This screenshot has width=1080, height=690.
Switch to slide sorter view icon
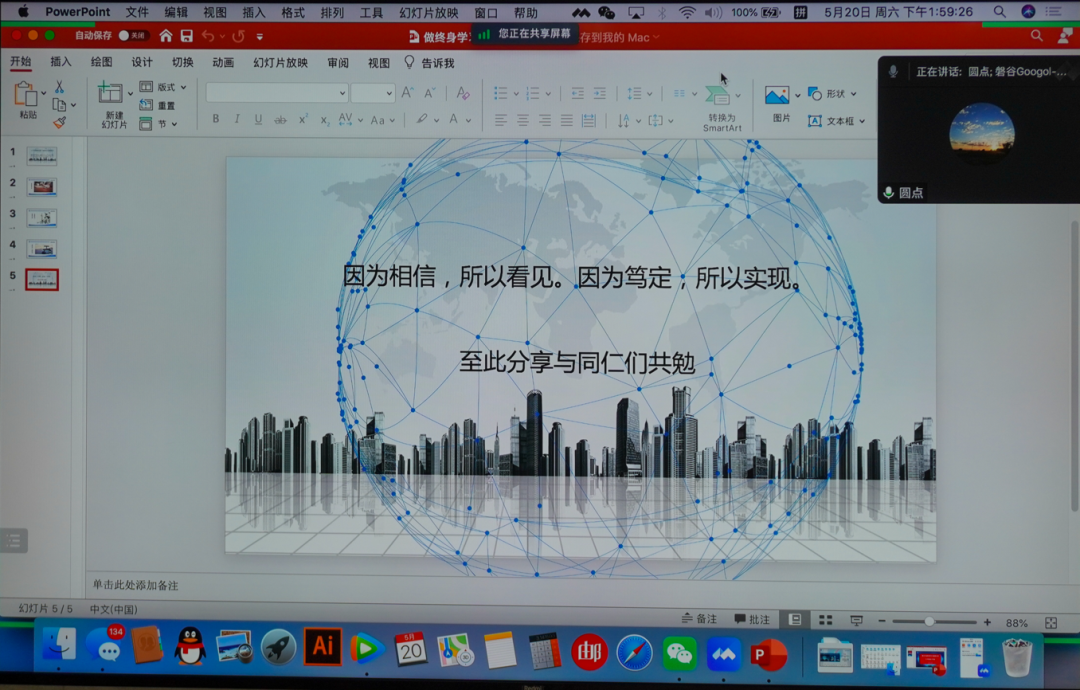[x=826, y=621]
